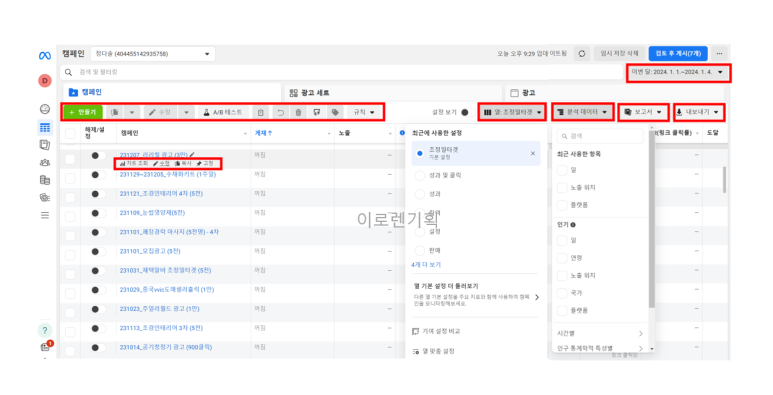Open the account avatar labeled D
Viewport: 773px width, 395px height.
pyautogui.click(x=45, y=80)
